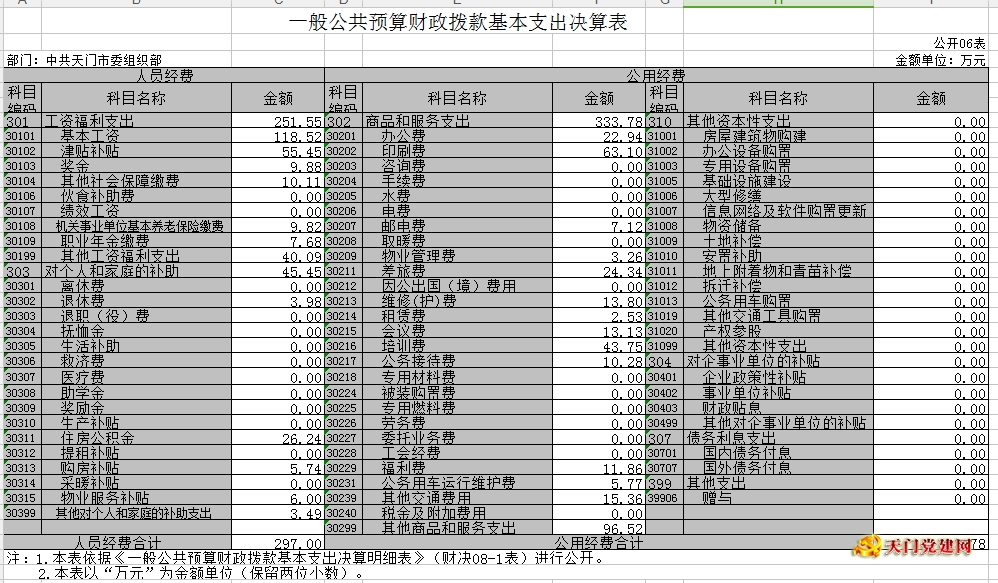Image resolution: width=998 pixels, height=583 pixels.
Task: Click the 工资福利支出 cell
Action: (137, 120)
